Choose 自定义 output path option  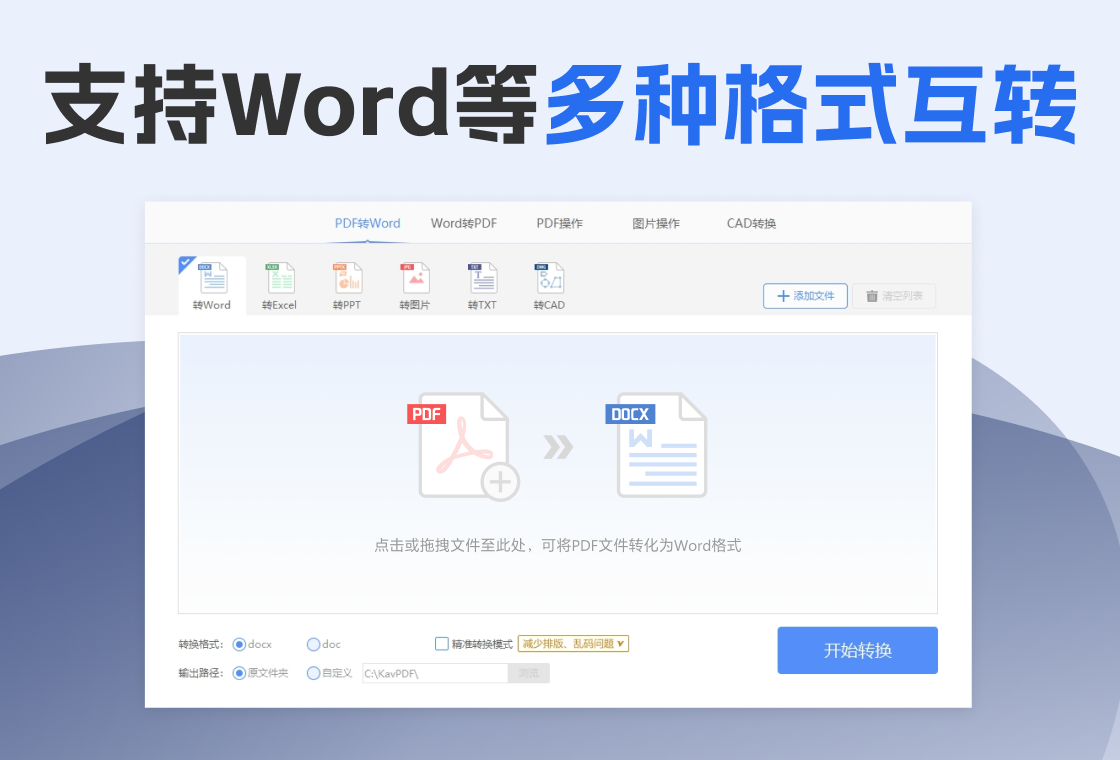click(x=313, y=673)
